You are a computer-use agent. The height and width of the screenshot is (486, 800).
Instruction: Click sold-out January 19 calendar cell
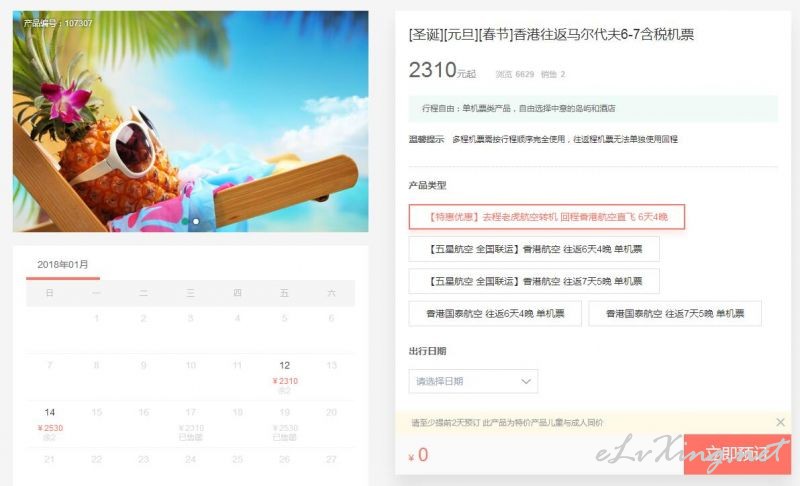click(x=285, y=424)
